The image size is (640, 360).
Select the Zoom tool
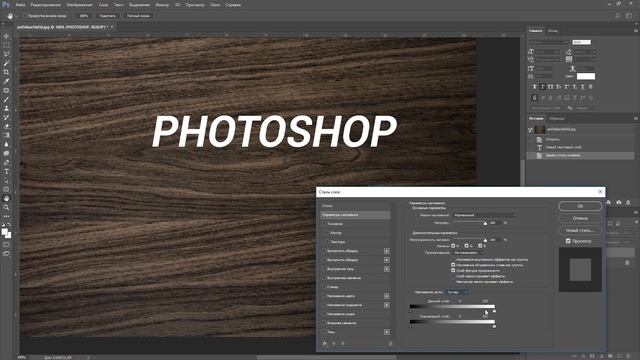pyautogui.click(x=6, y=207)
